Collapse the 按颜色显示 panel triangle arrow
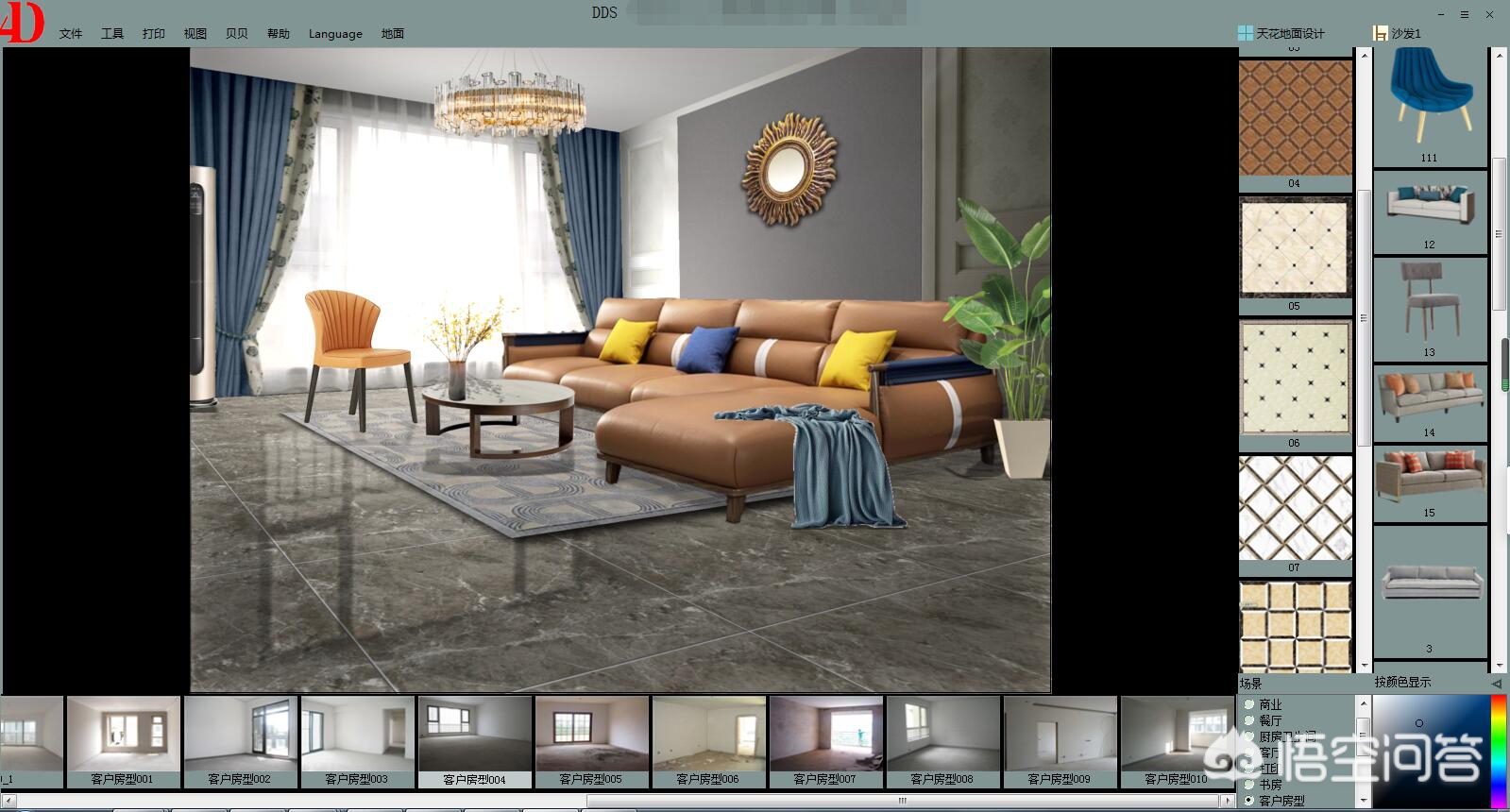The width and height of the screenshot is (1510, 812). pyautogui.click(x=1496, y=683)
